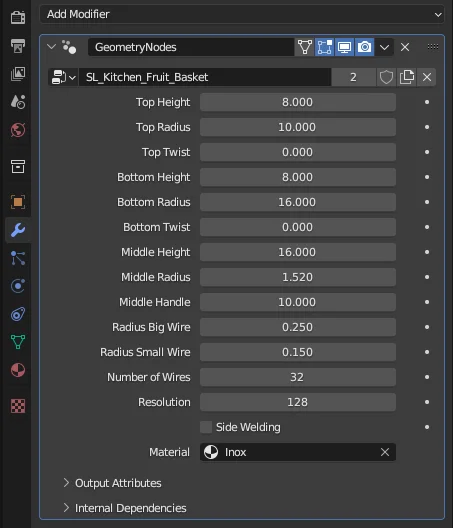Browse node groups to link dropdown
The image size is (453, 528).
pyautogui.click(x=63, y=77)
